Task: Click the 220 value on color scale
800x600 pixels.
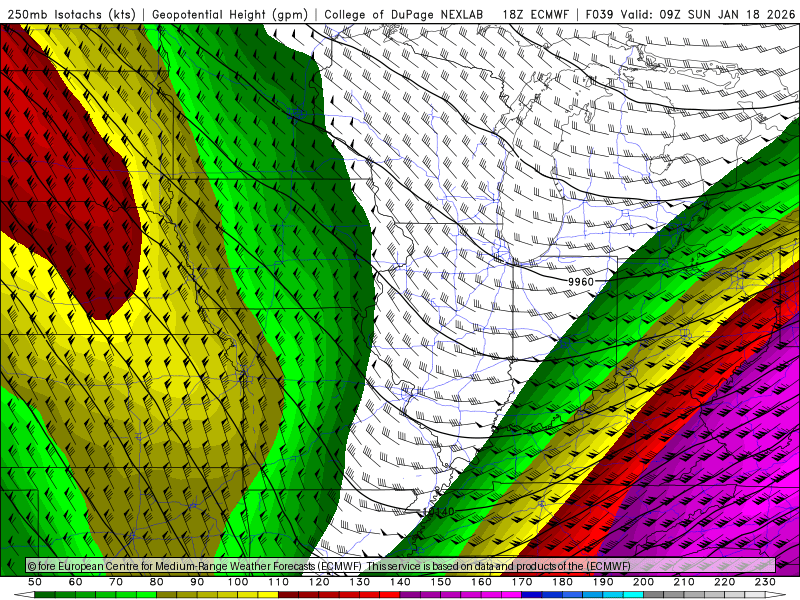Action: pyautogui.click(x=724, y=582)
